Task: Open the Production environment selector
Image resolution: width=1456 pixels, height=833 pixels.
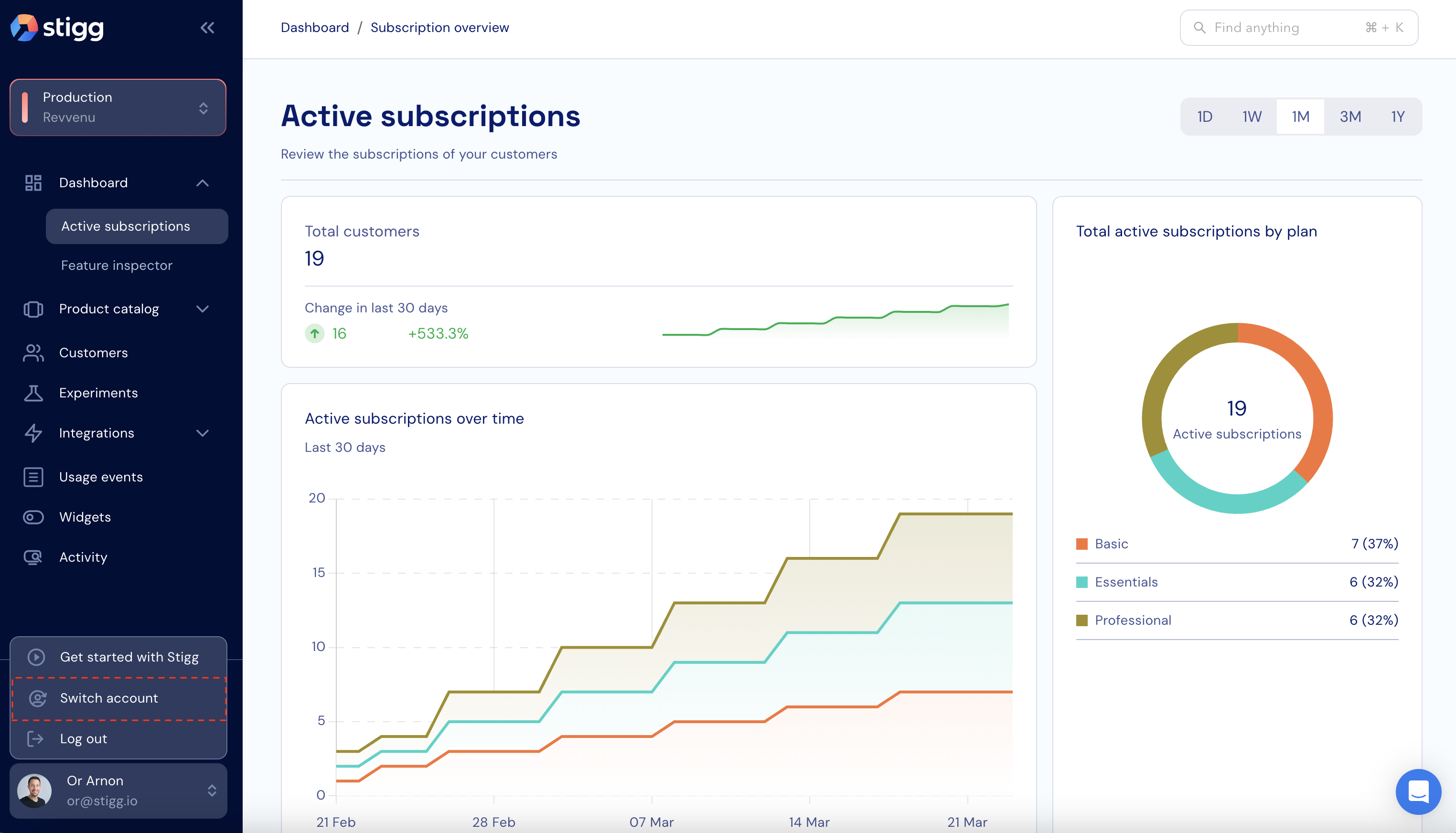Action: click(x=118, y=107)
